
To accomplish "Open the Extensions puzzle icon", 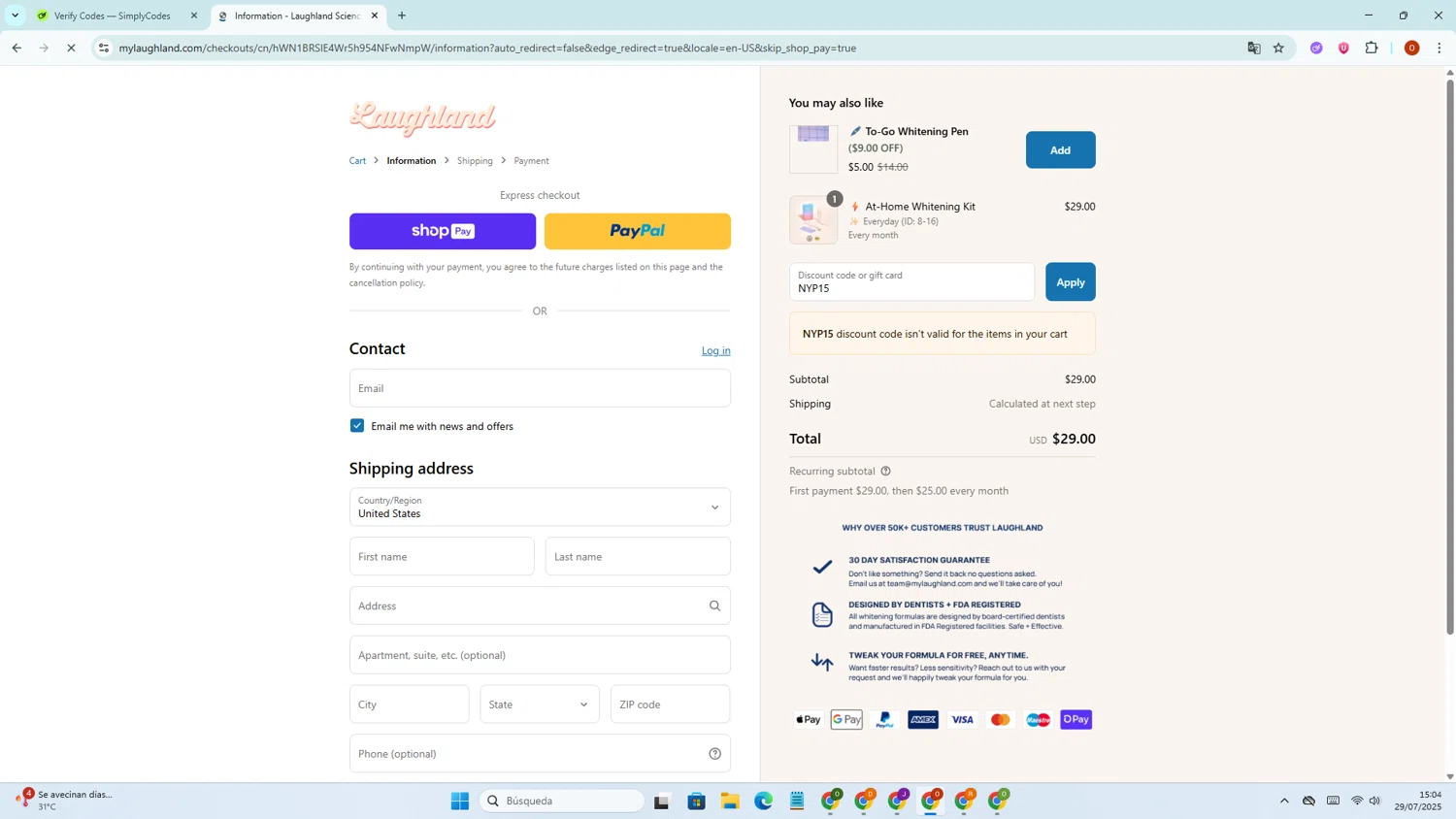I will click(x=1372, y=48).
